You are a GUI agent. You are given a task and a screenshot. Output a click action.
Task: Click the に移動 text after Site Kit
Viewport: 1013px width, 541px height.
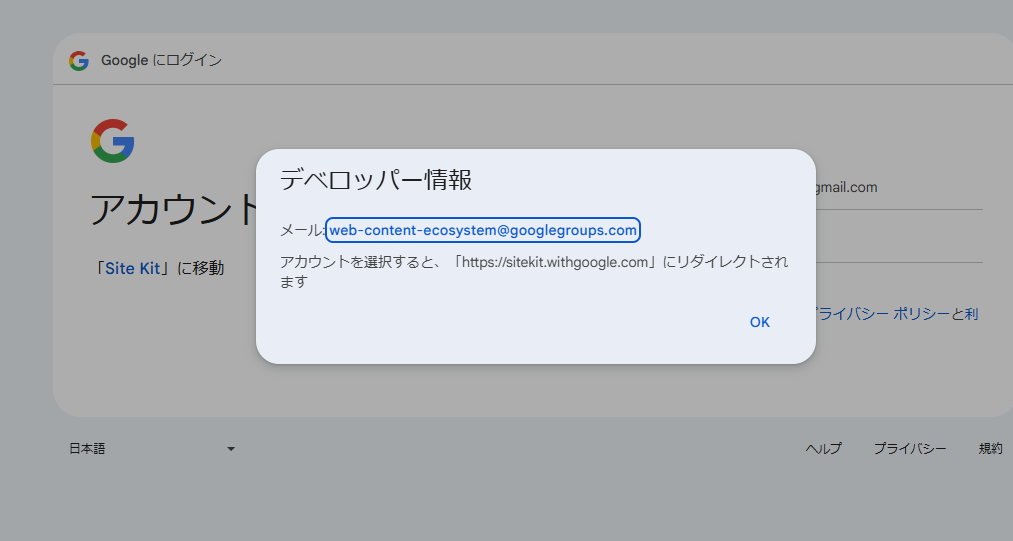(x=201, y=268)
